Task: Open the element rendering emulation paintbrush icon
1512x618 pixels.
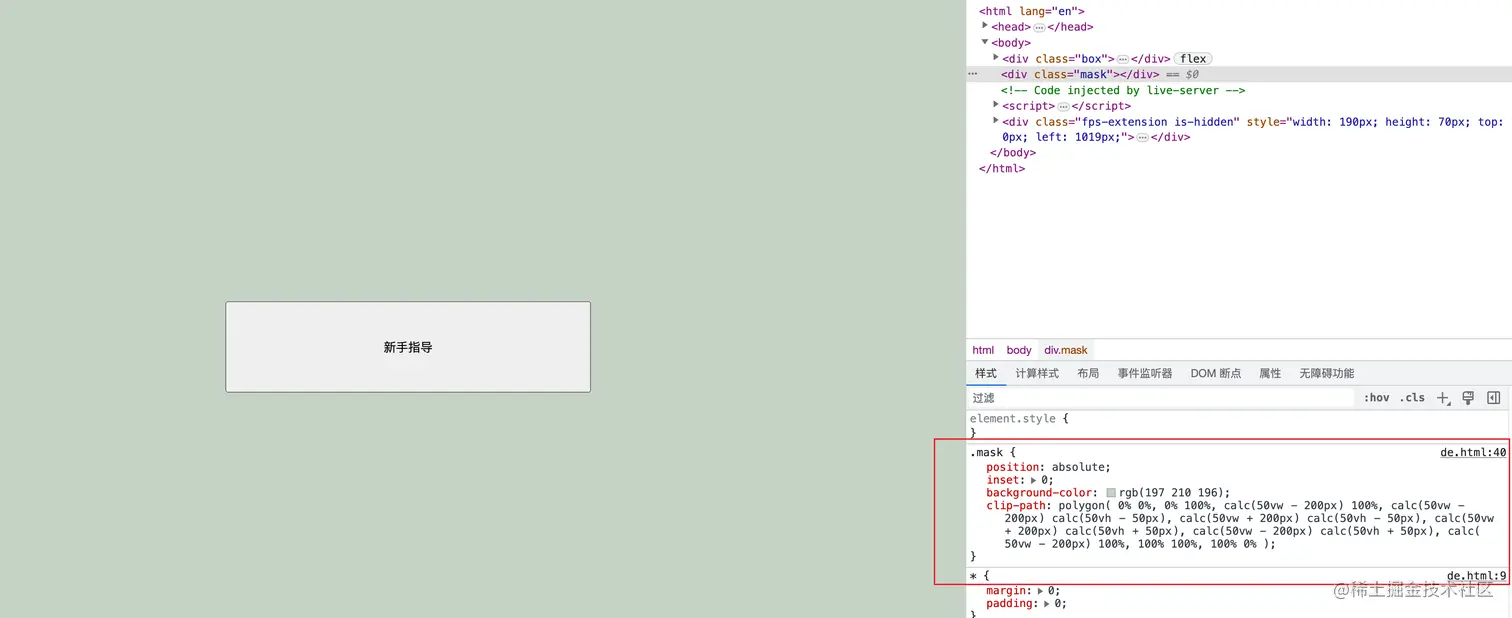Action: tap(1468, 398)
